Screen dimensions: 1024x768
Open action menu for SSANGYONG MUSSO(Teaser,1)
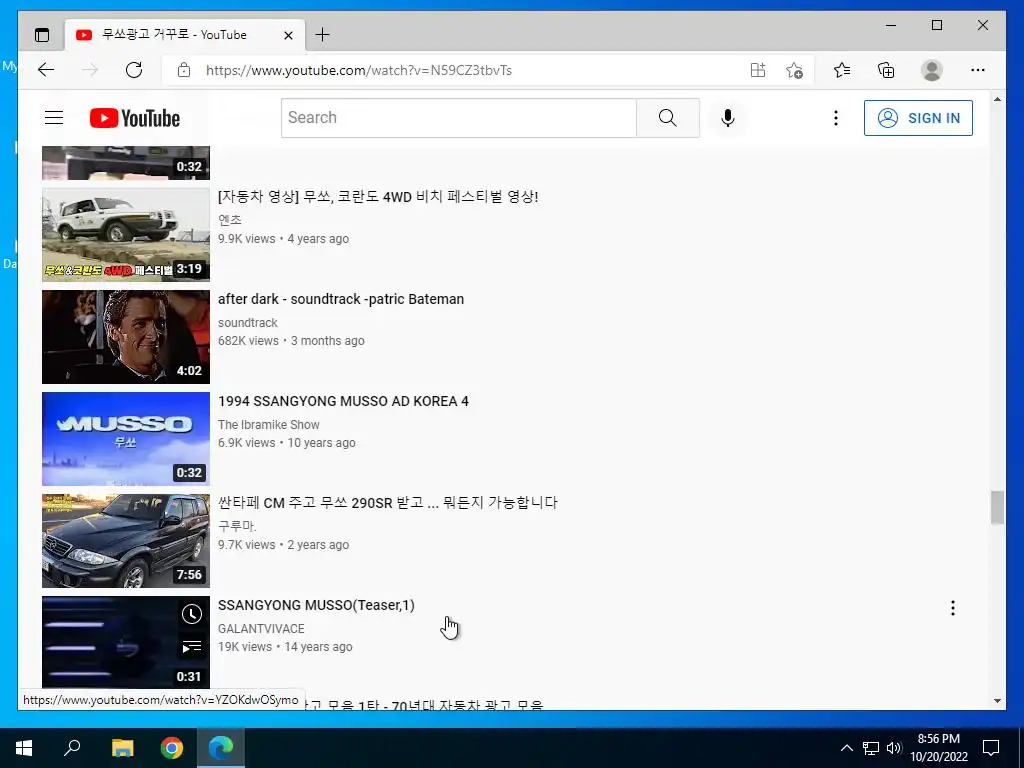point(953,608)
